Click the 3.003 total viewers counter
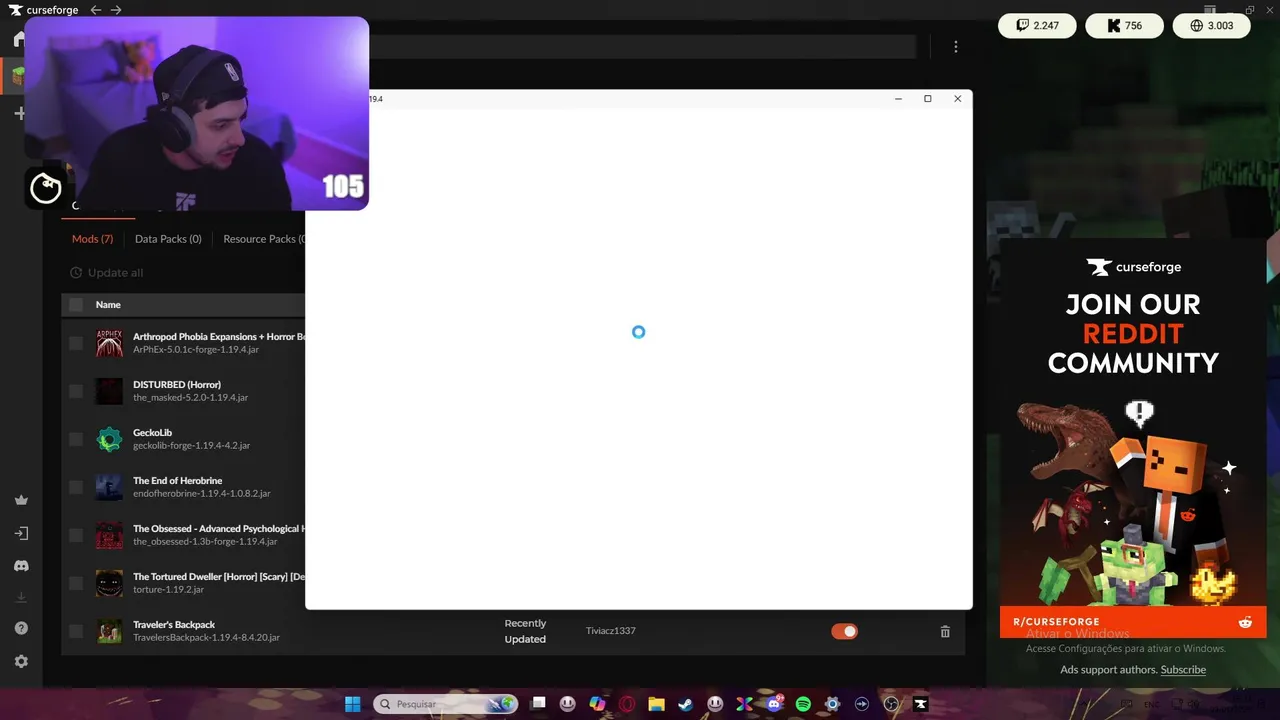1280x720 pixels. 1211,26
